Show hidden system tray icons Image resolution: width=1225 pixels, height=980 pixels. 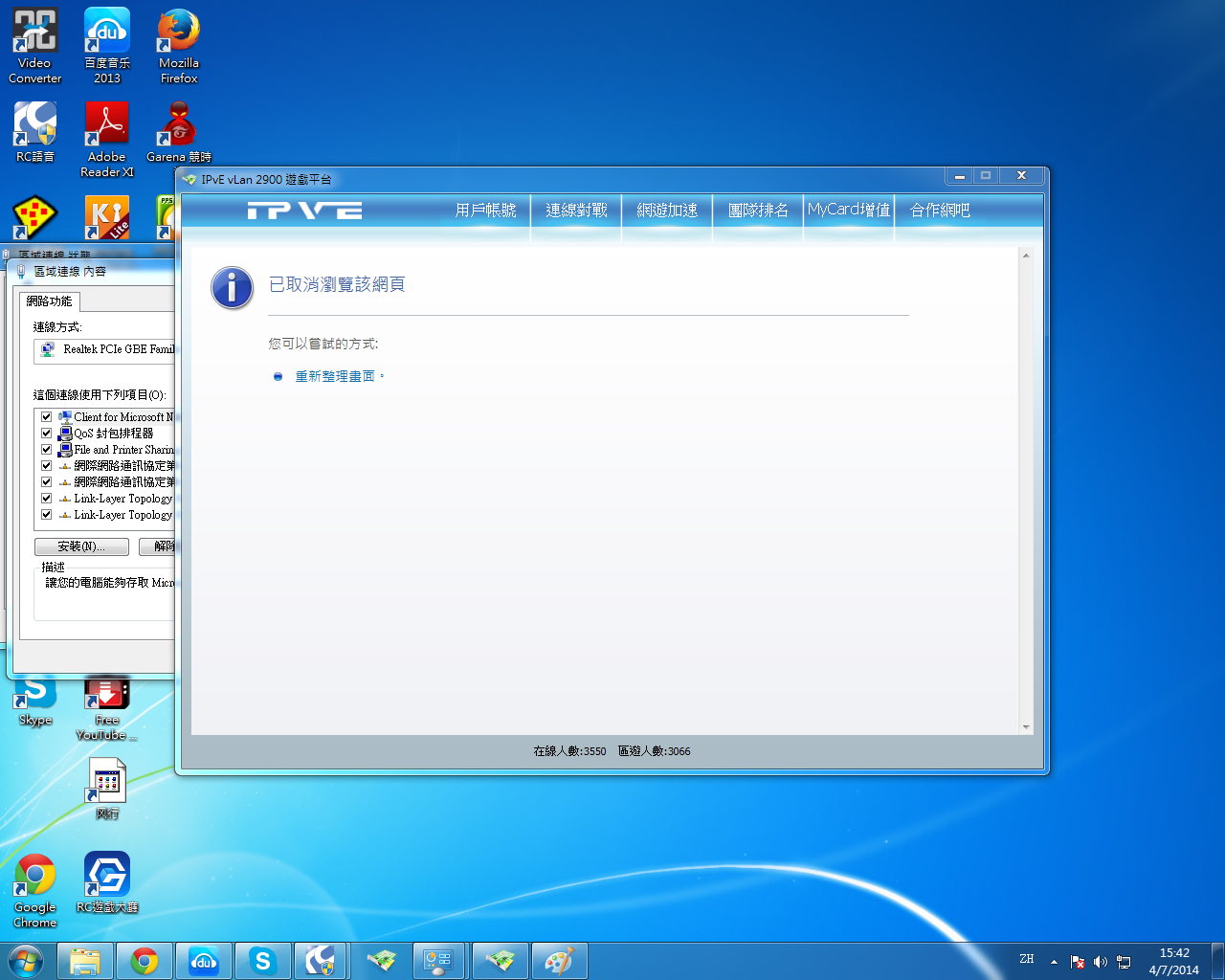pyautogui.click(x=1054, y=962)
